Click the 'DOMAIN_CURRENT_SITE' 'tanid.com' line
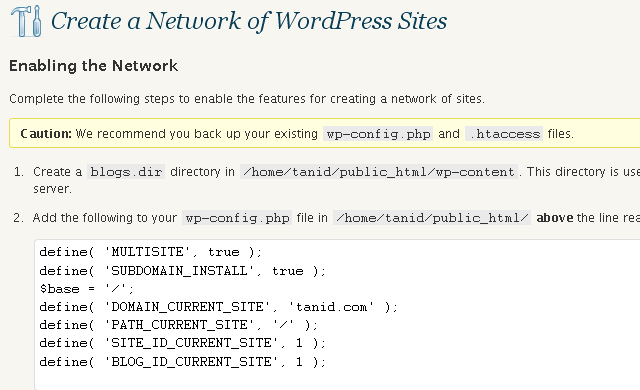The height and width of the screenshot is (390, 640). click(x=218, y=307)
